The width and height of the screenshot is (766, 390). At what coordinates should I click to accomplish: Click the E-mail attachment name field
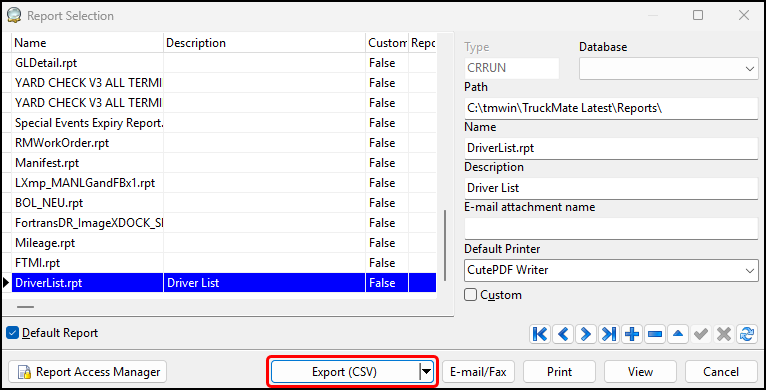point(611,228)
